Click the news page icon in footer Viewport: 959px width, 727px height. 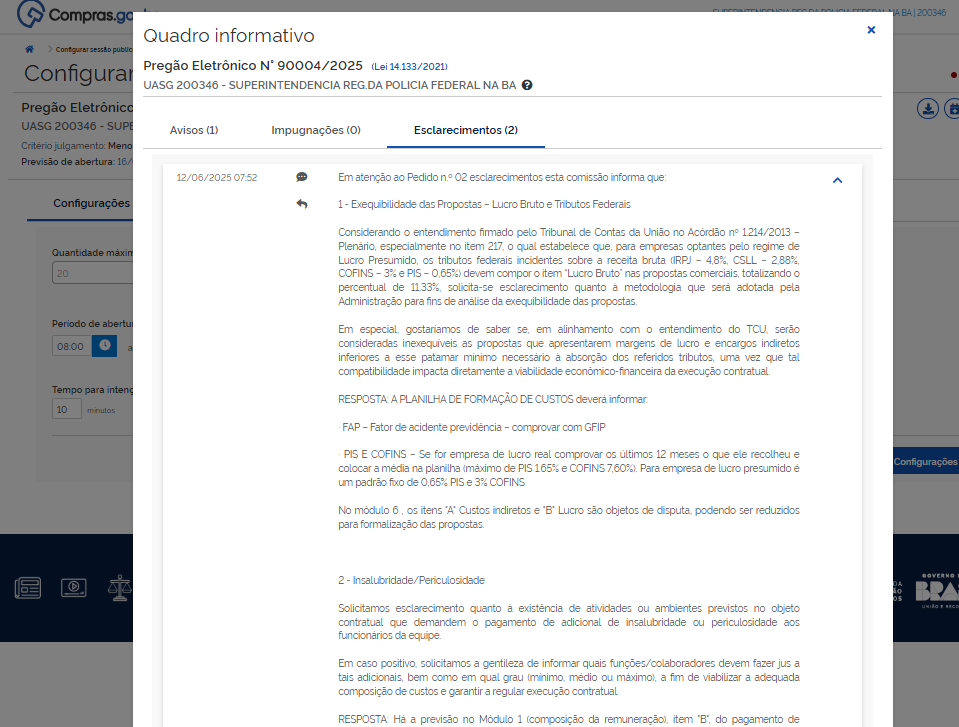(27, 587)
